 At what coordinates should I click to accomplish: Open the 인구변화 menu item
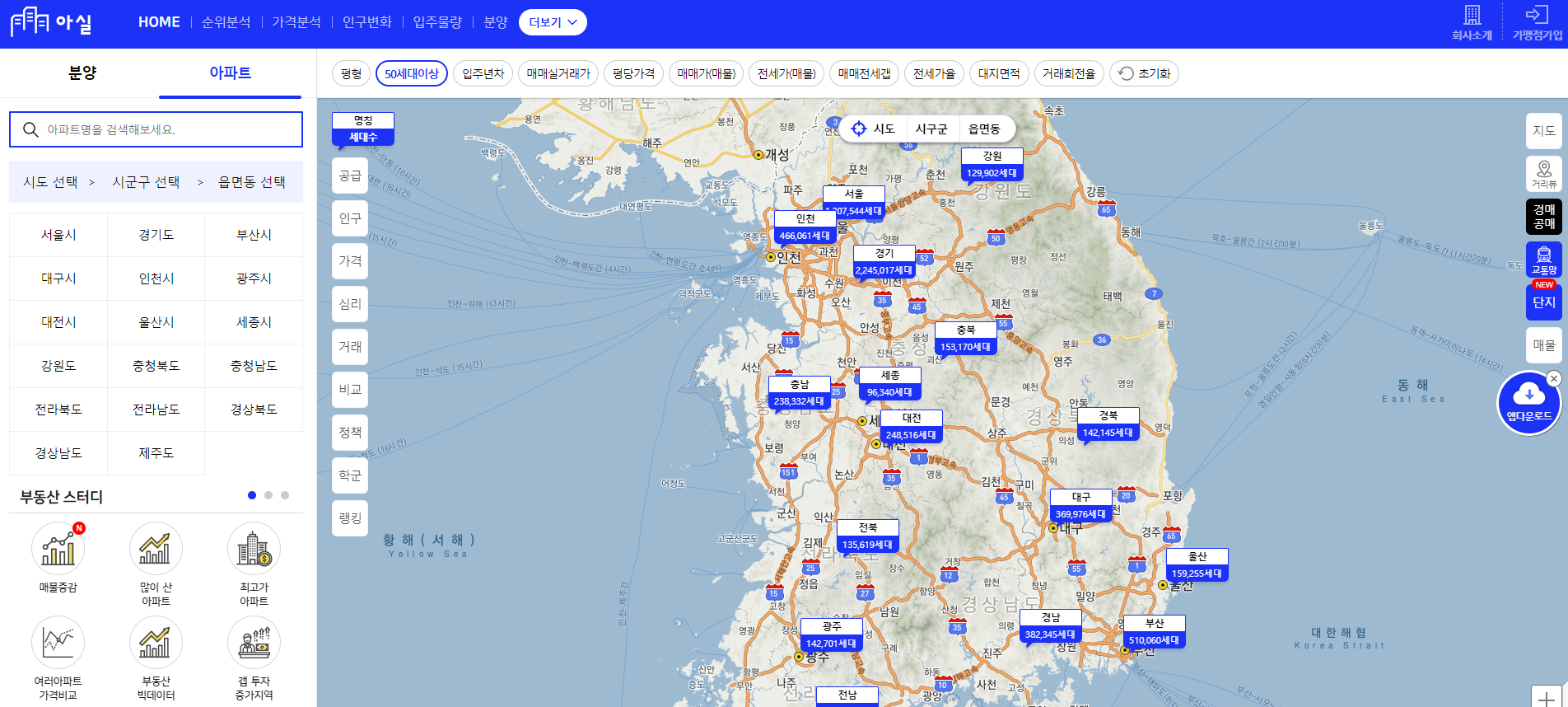367,22
